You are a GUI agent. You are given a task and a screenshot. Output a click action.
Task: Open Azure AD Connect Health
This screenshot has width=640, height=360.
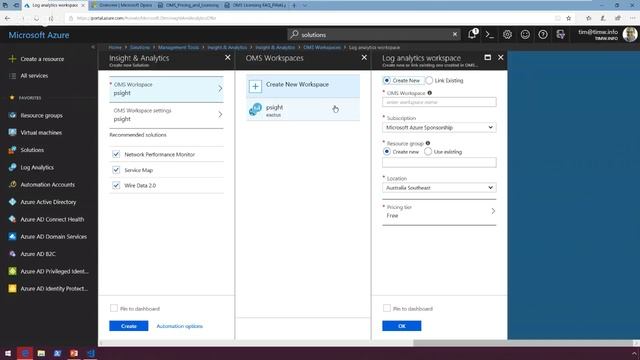click(52, 219)
